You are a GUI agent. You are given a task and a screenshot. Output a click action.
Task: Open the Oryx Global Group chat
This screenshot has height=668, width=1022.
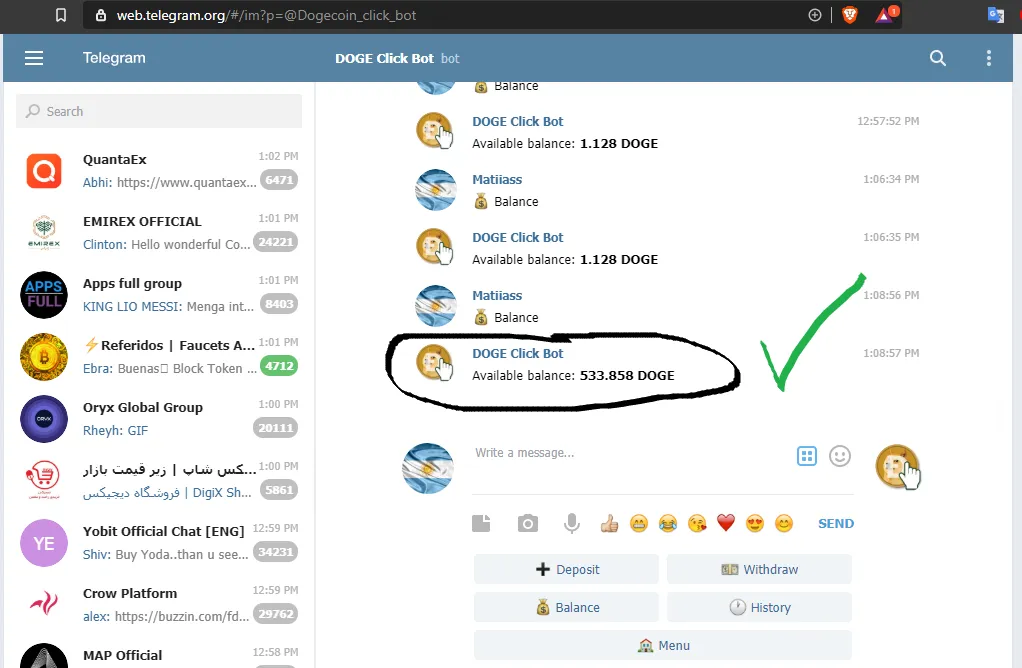tap(159, 418)
